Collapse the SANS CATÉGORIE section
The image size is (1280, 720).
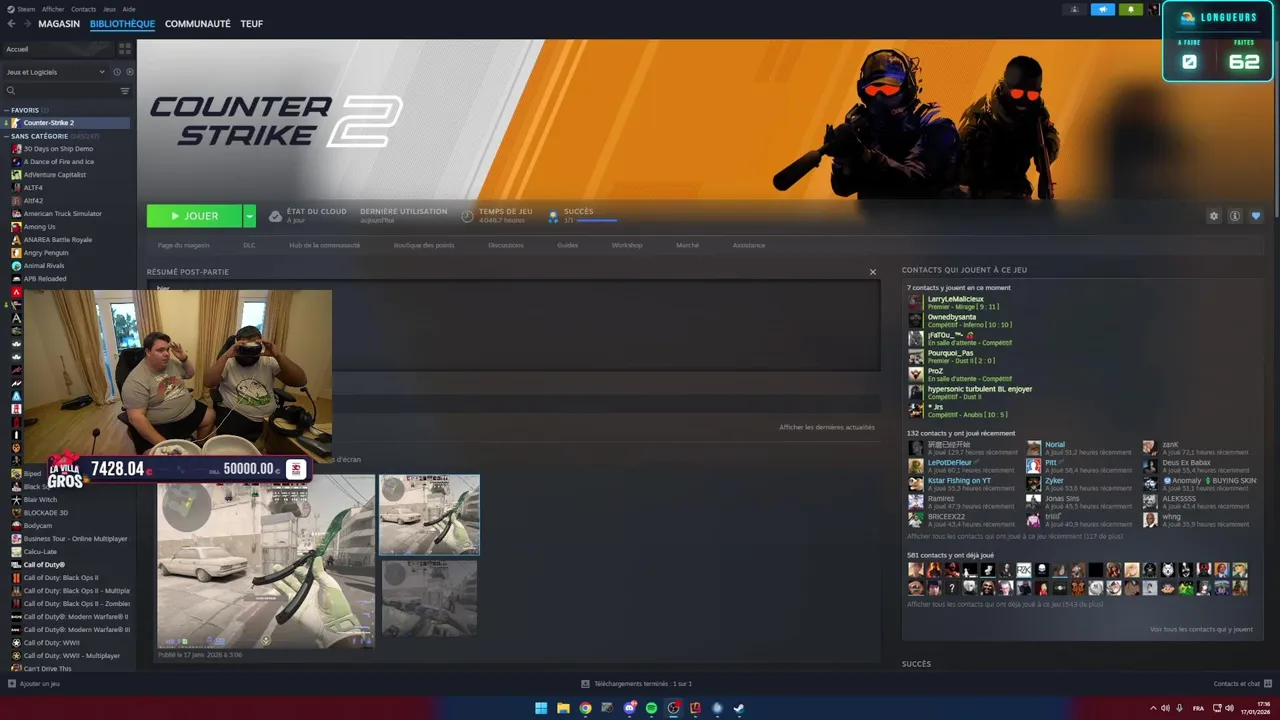(7, 136)
